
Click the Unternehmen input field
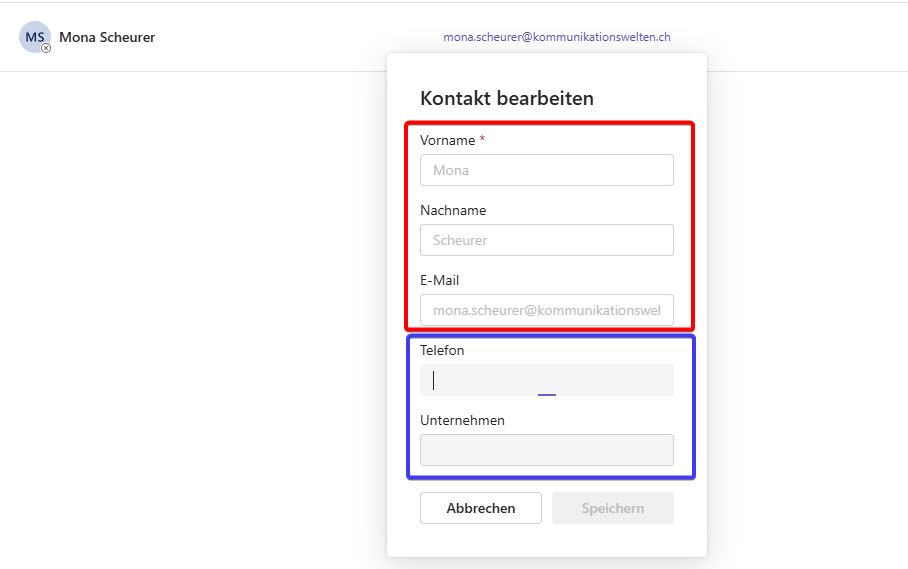[x=546, y=450]
